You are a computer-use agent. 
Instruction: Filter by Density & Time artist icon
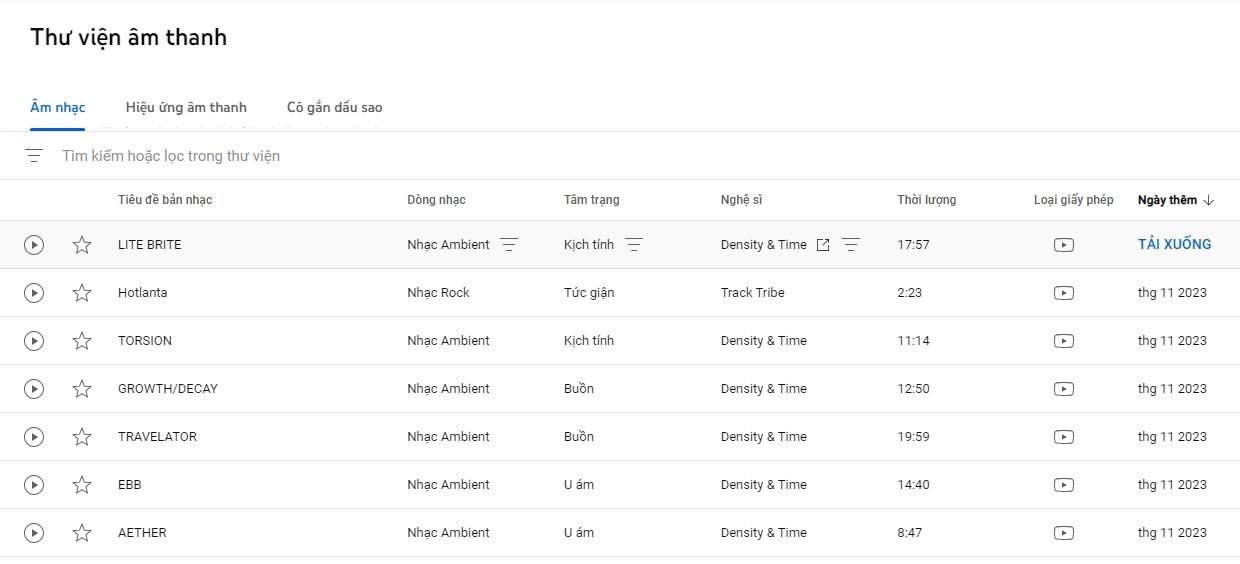click(851, 245)
